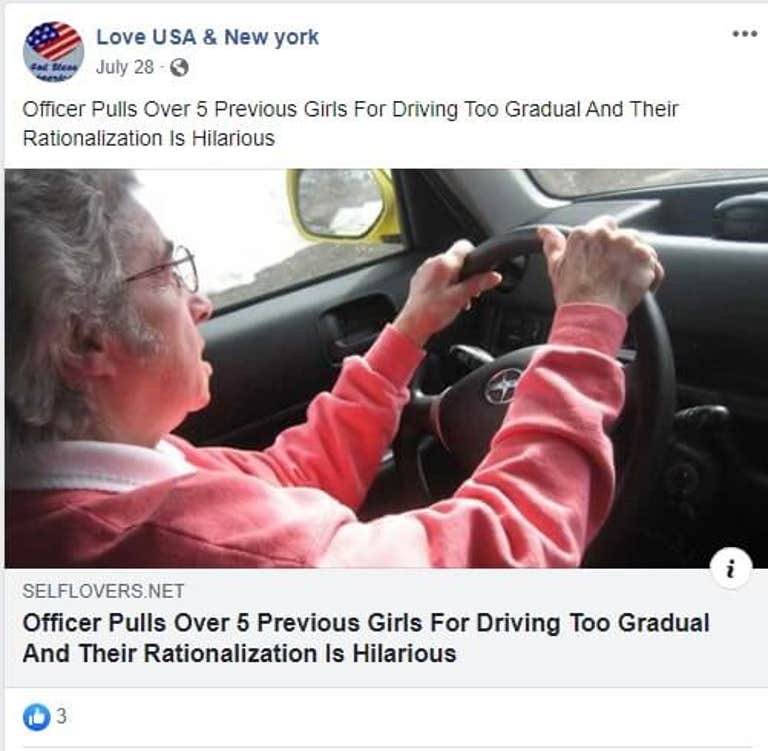Click the 'And Their Rationalization Is Hilarious' headline line
This screenshot has width=768, height=751.
pos(240,654)
